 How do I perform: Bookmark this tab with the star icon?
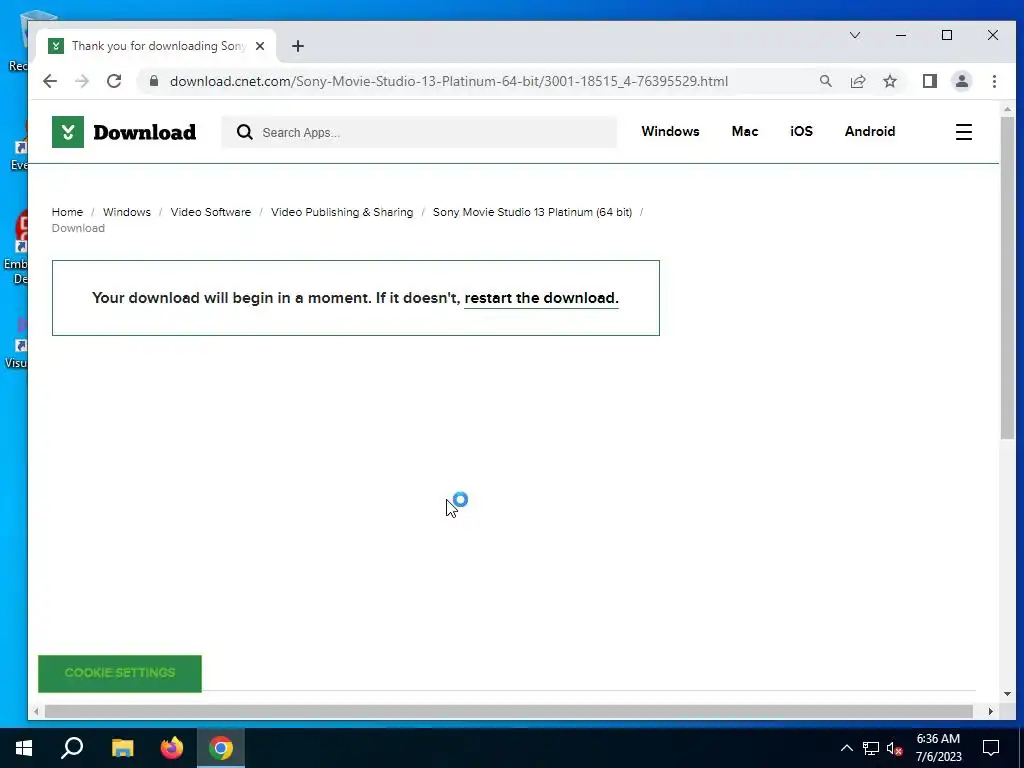point(889,81)
